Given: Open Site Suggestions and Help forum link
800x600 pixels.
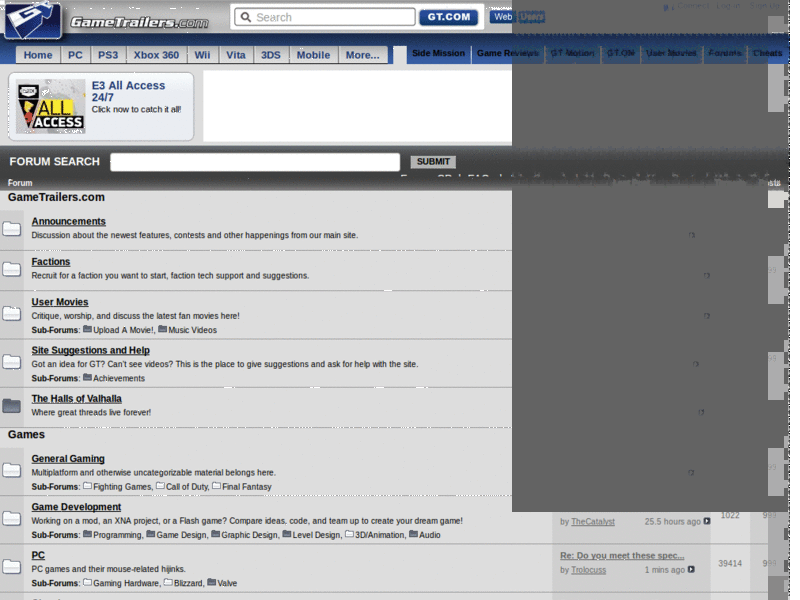Looking at the screenshot, I should coord(90,351).
